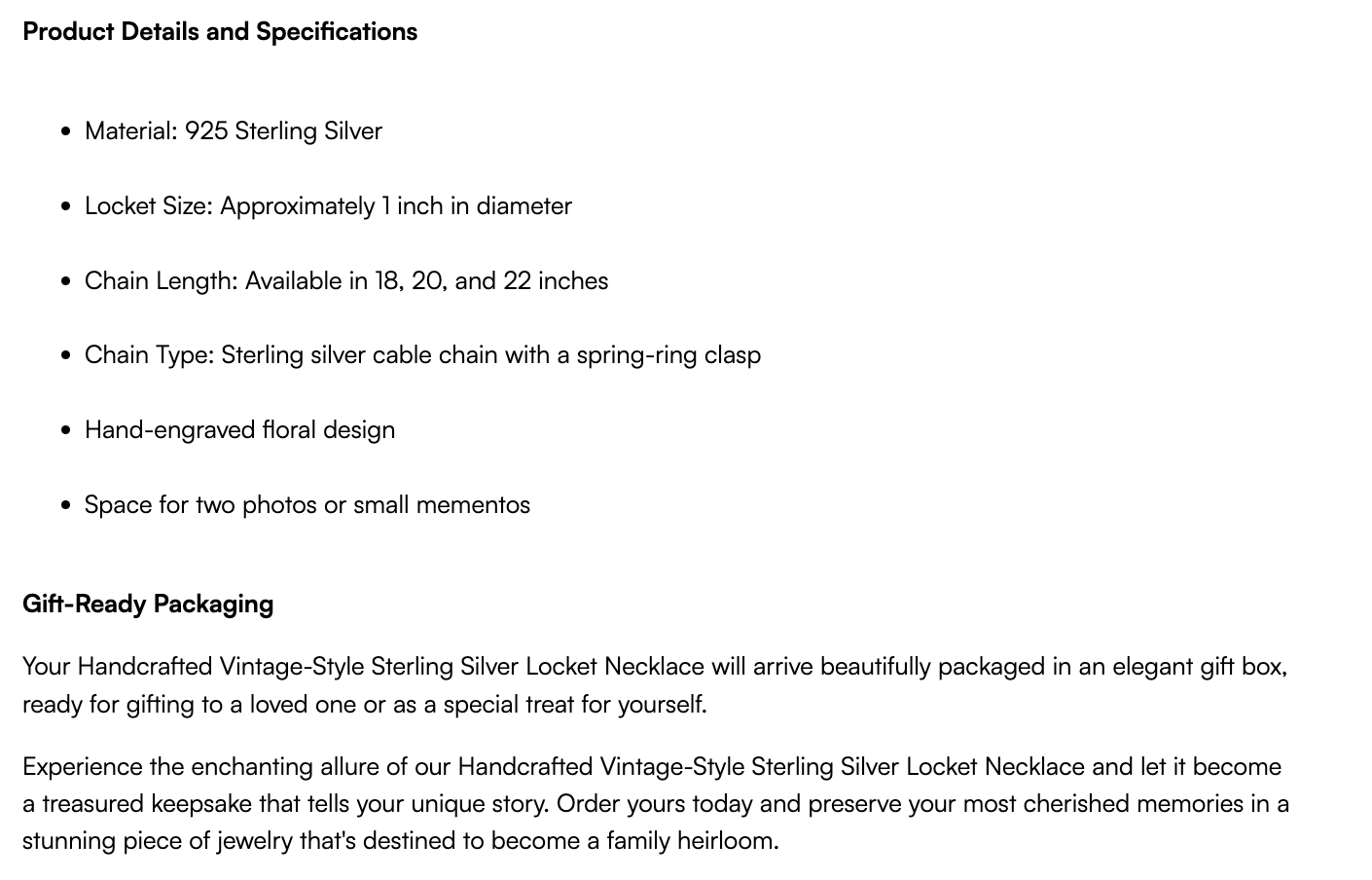This screenshot has height=880, width=1372.
Task: Click the "Gift-Ready Packaging" heading
Action: [x=148, y=604]
